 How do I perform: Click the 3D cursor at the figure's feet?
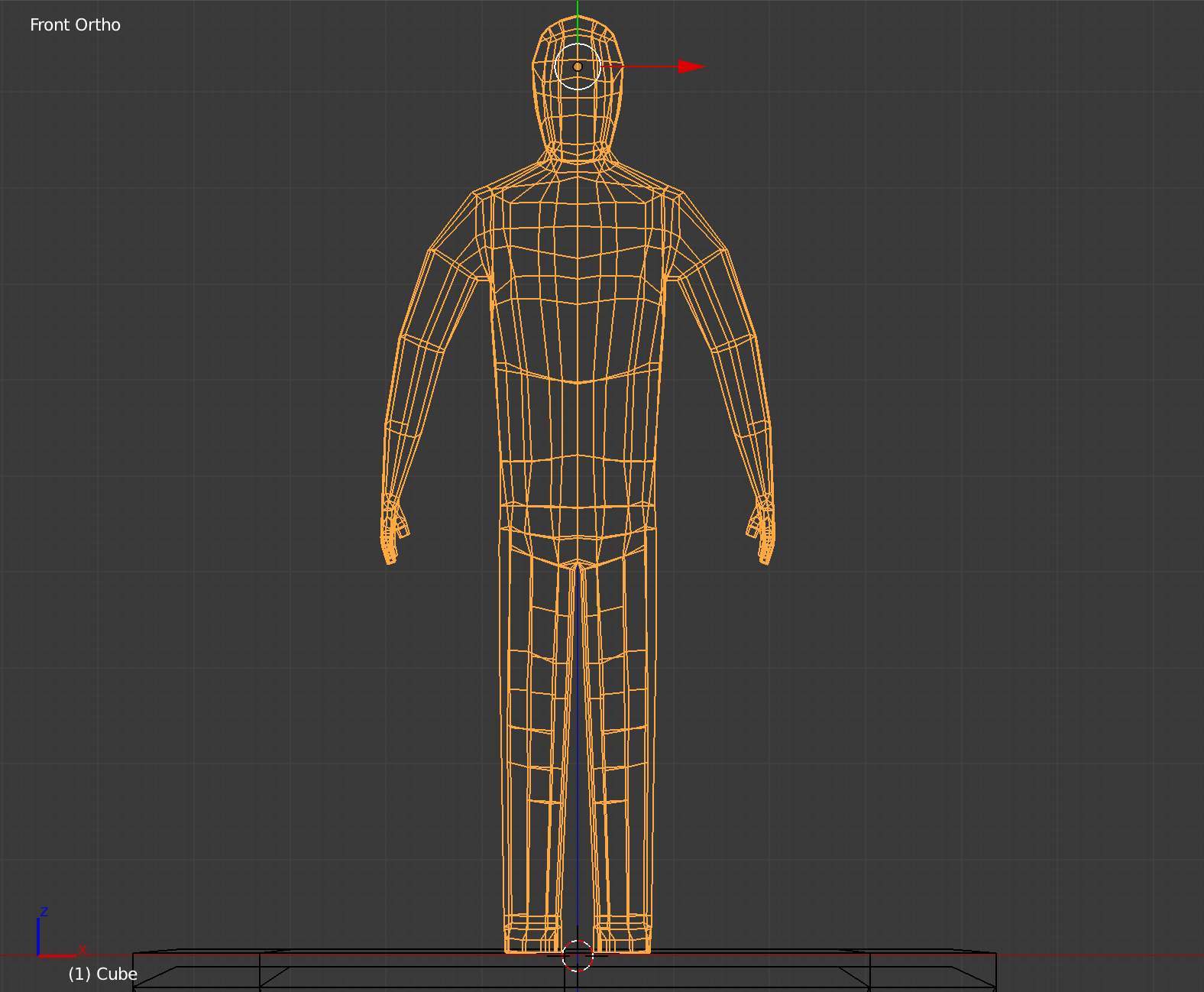[x=578, y=955]
